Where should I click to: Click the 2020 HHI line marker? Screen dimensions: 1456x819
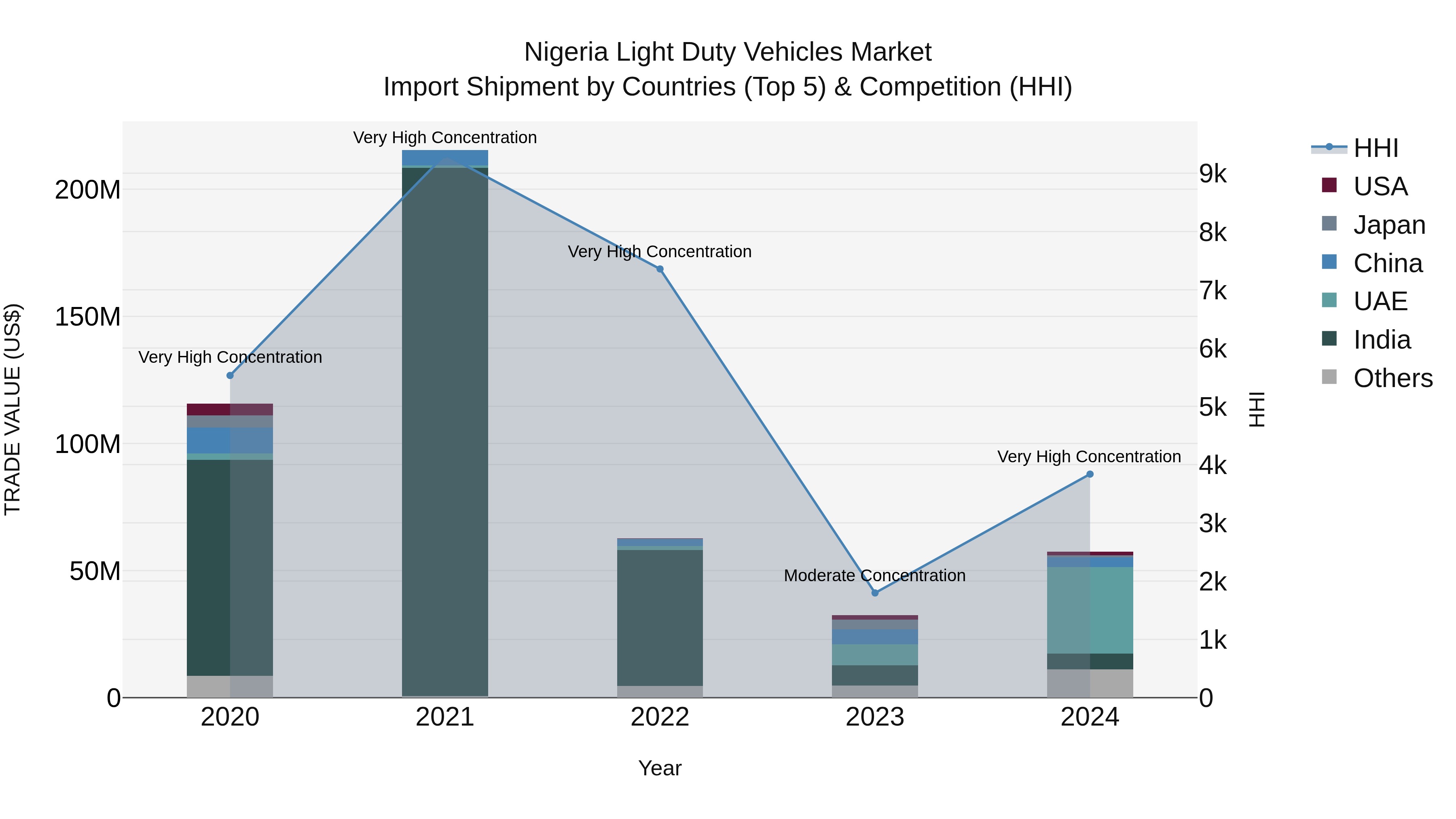point(230,375)
